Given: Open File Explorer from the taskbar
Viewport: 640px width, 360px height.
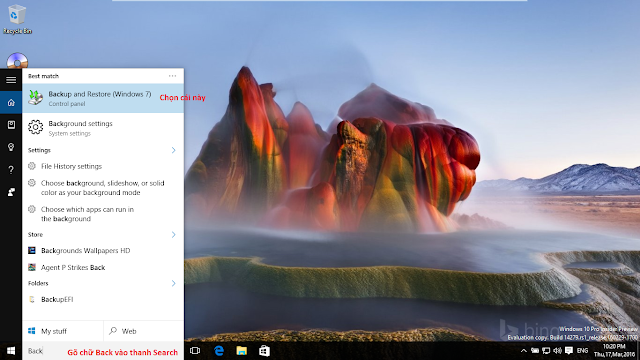Looking at the screenshot, I should (242, 351).
